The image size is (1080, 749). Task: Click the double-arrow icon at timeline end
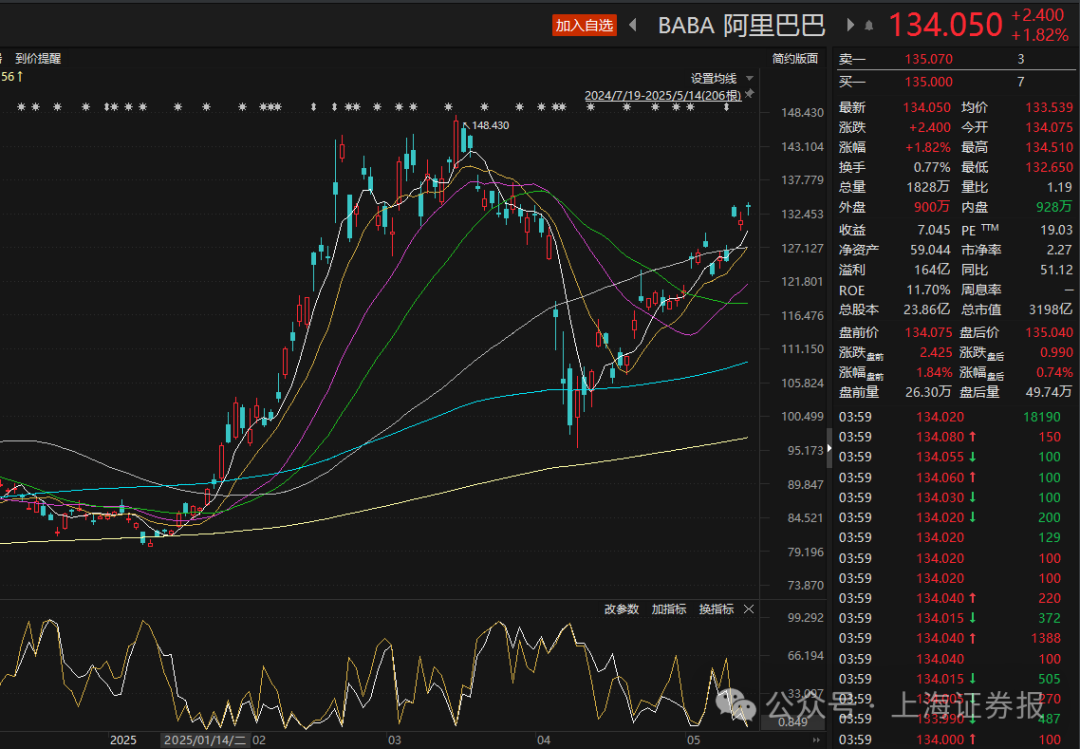point(816,740)
